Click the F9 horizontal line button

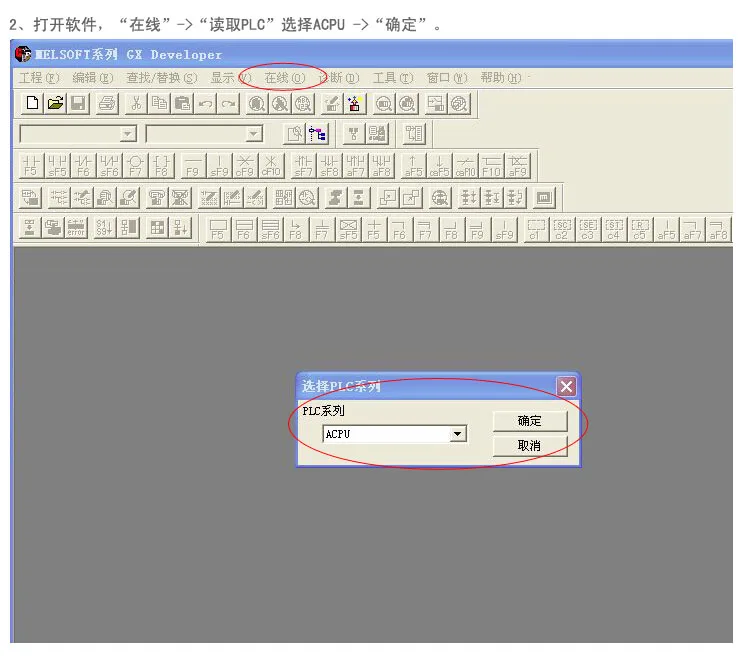click(192, 165)
